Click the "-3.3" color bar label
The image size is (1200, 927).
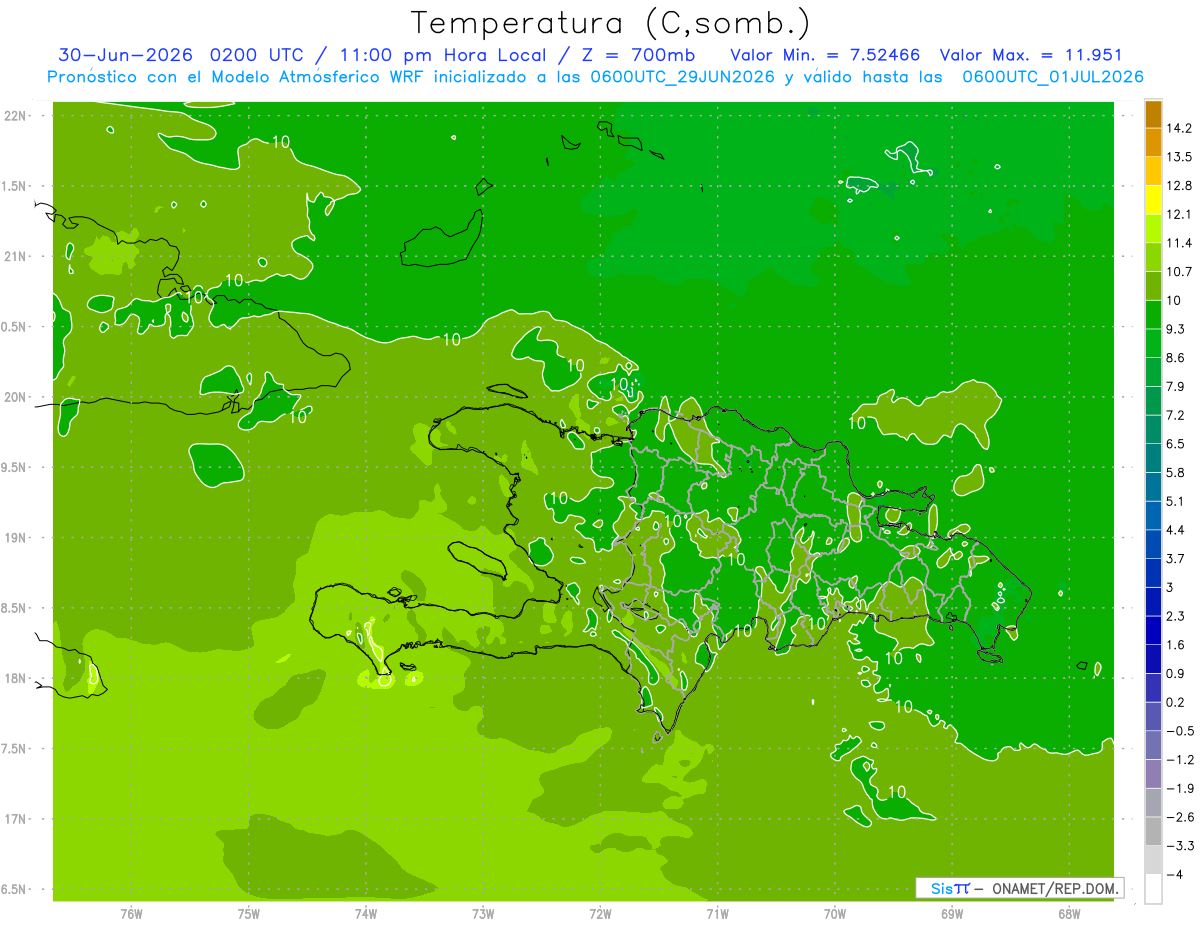[1180, 846]
